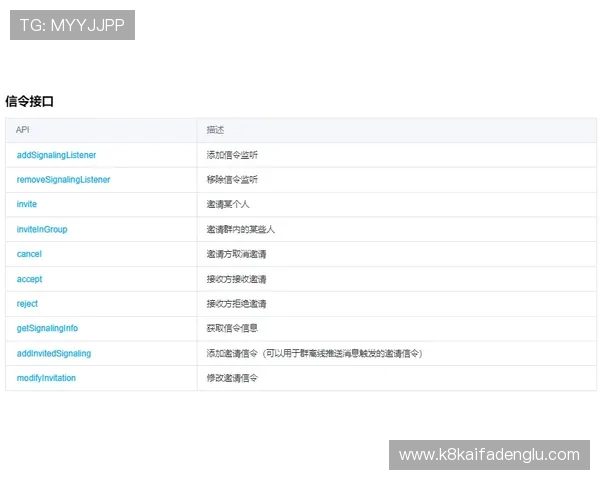
Task: Open the invite API link
Action: tap(27, 204)
